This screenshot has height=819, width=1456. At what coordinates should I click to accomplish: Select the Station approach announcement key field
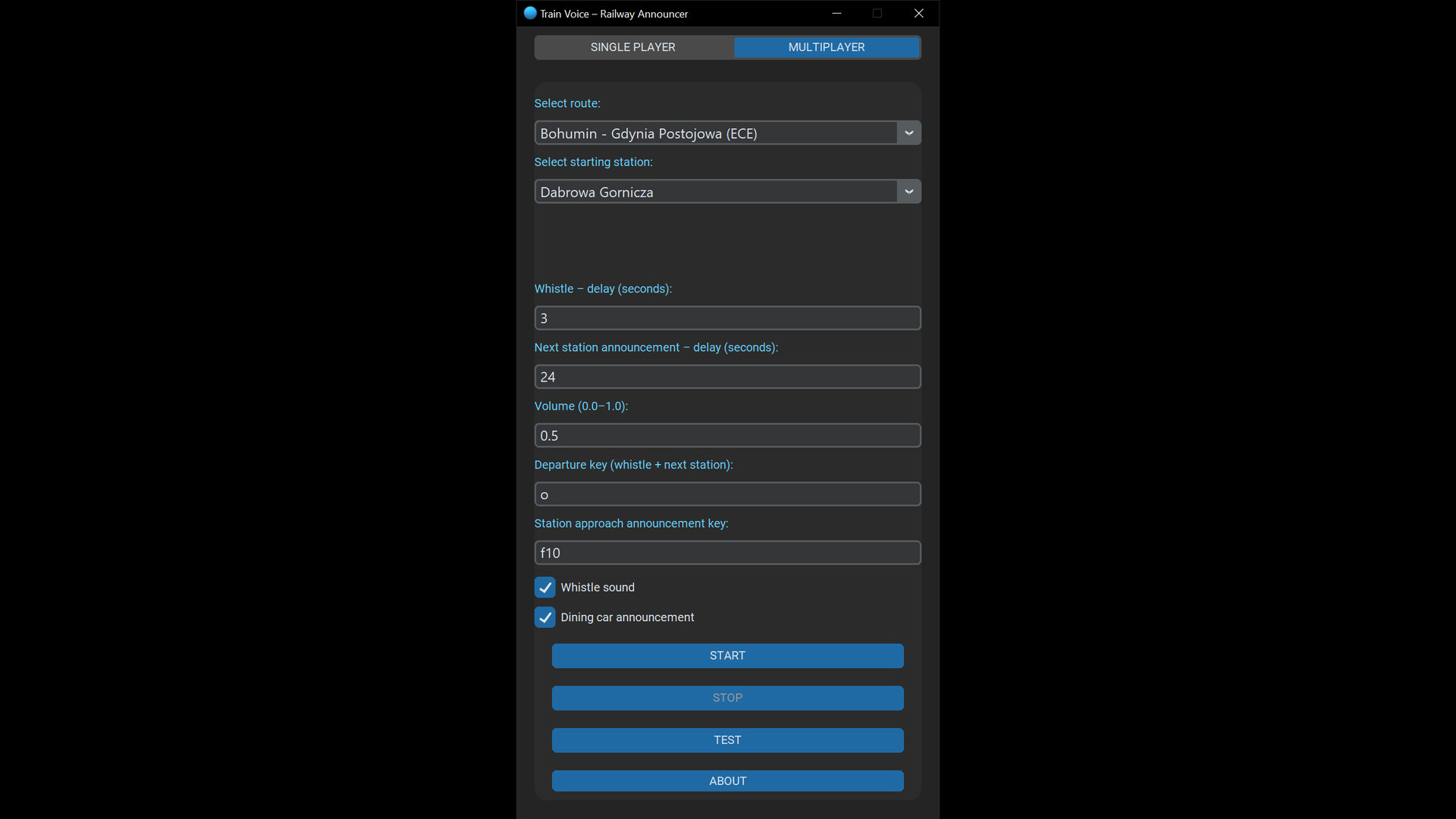coord(727,553)
